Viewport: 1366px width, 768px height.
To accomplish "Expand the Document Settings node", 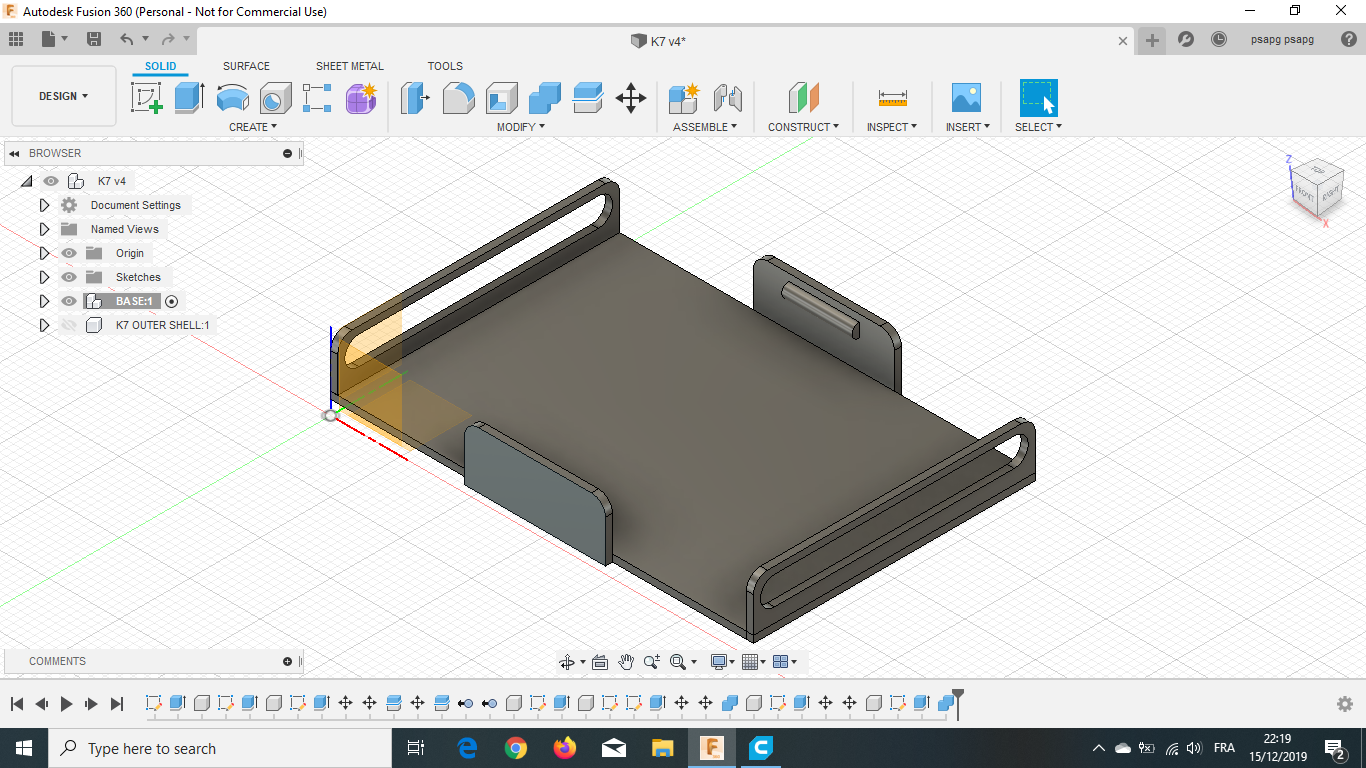I will pos(44,205).
